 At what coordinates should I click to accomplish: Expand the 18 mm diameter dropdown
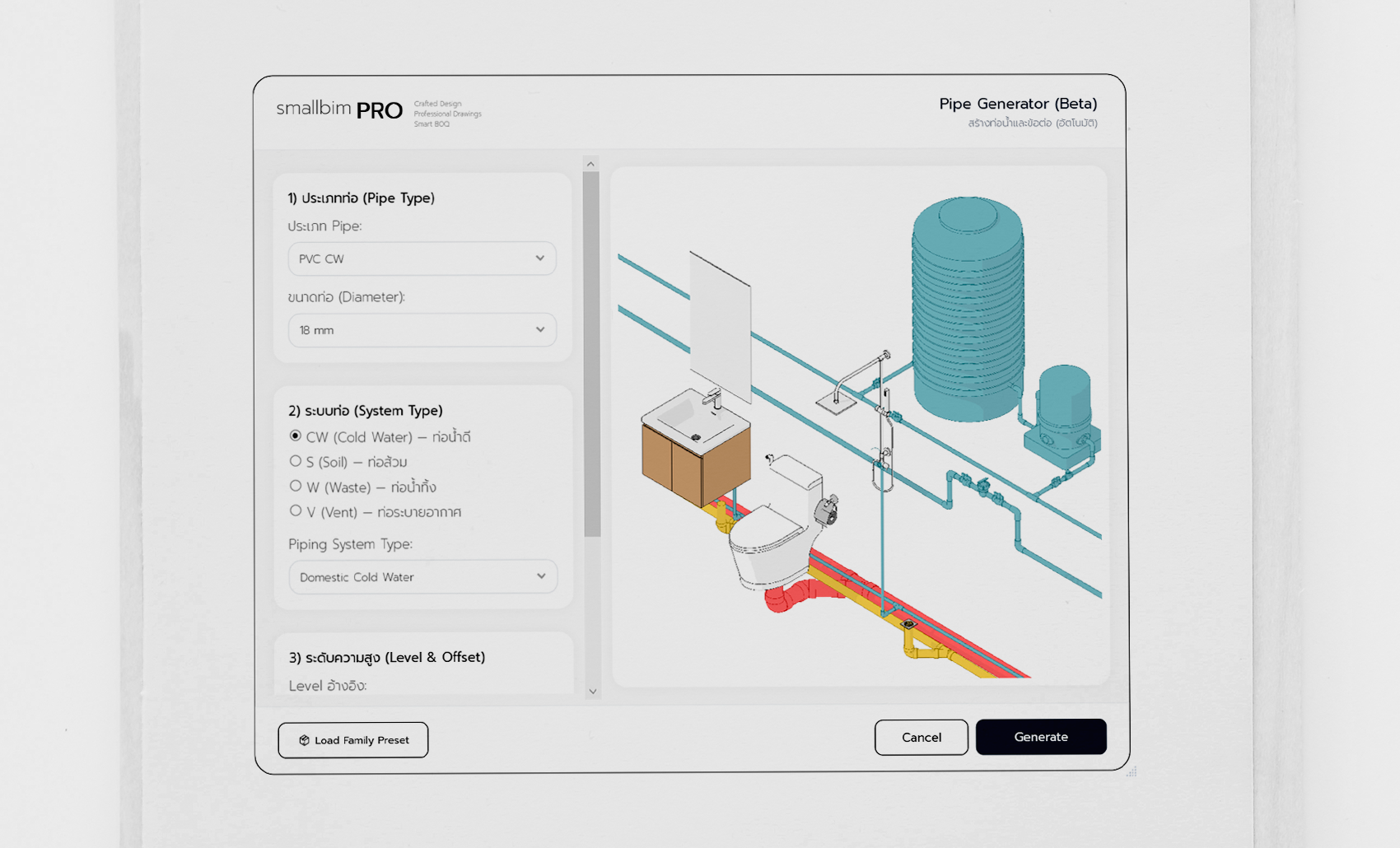[422, 330]
